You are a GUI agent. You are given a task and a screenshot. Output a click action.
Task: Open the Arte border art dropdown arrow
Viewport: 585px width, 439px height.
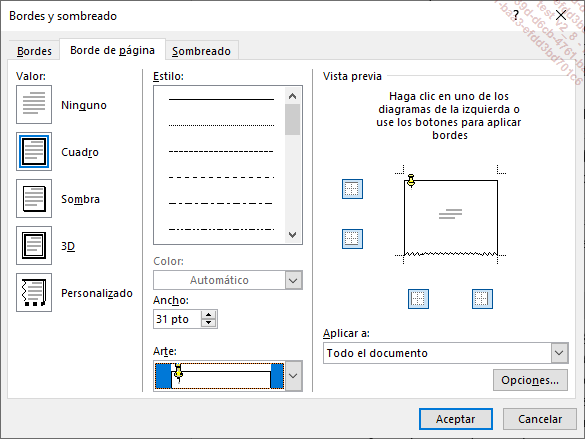point(293,376)
